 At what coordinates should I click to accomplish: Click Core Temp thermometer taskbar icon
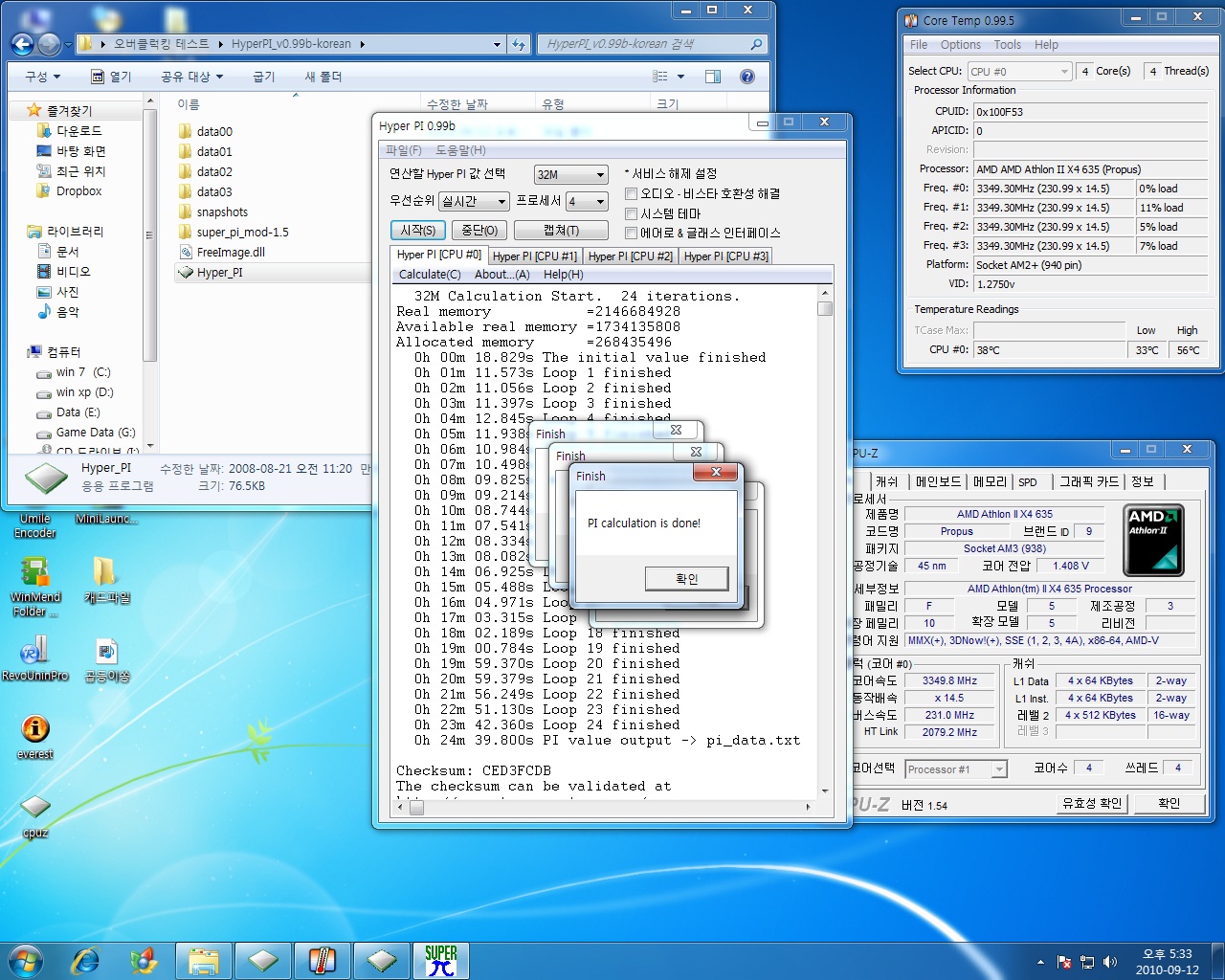tap(323, 960)
